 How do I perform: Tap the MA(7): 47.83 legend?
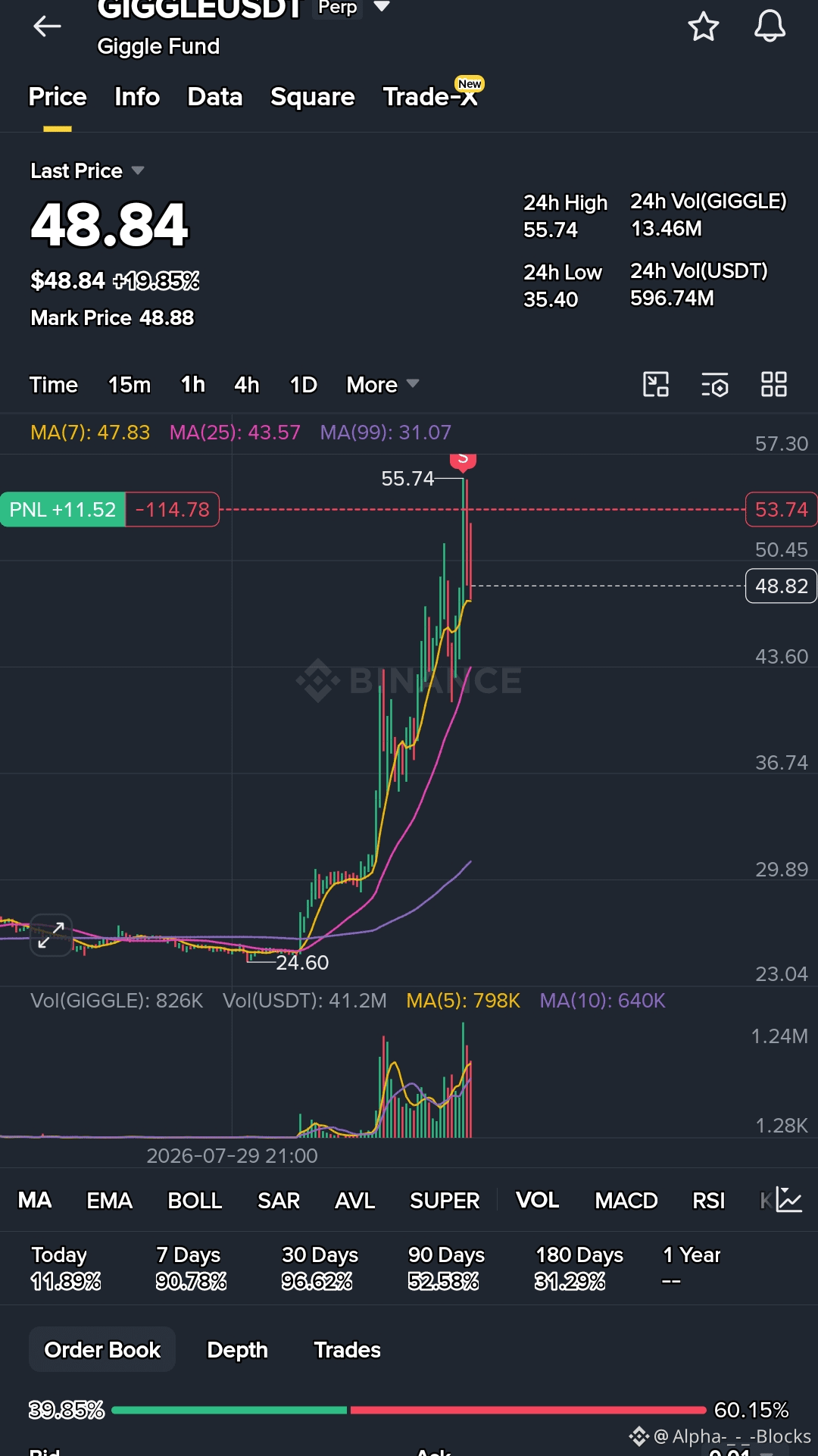tap(90, 433)
